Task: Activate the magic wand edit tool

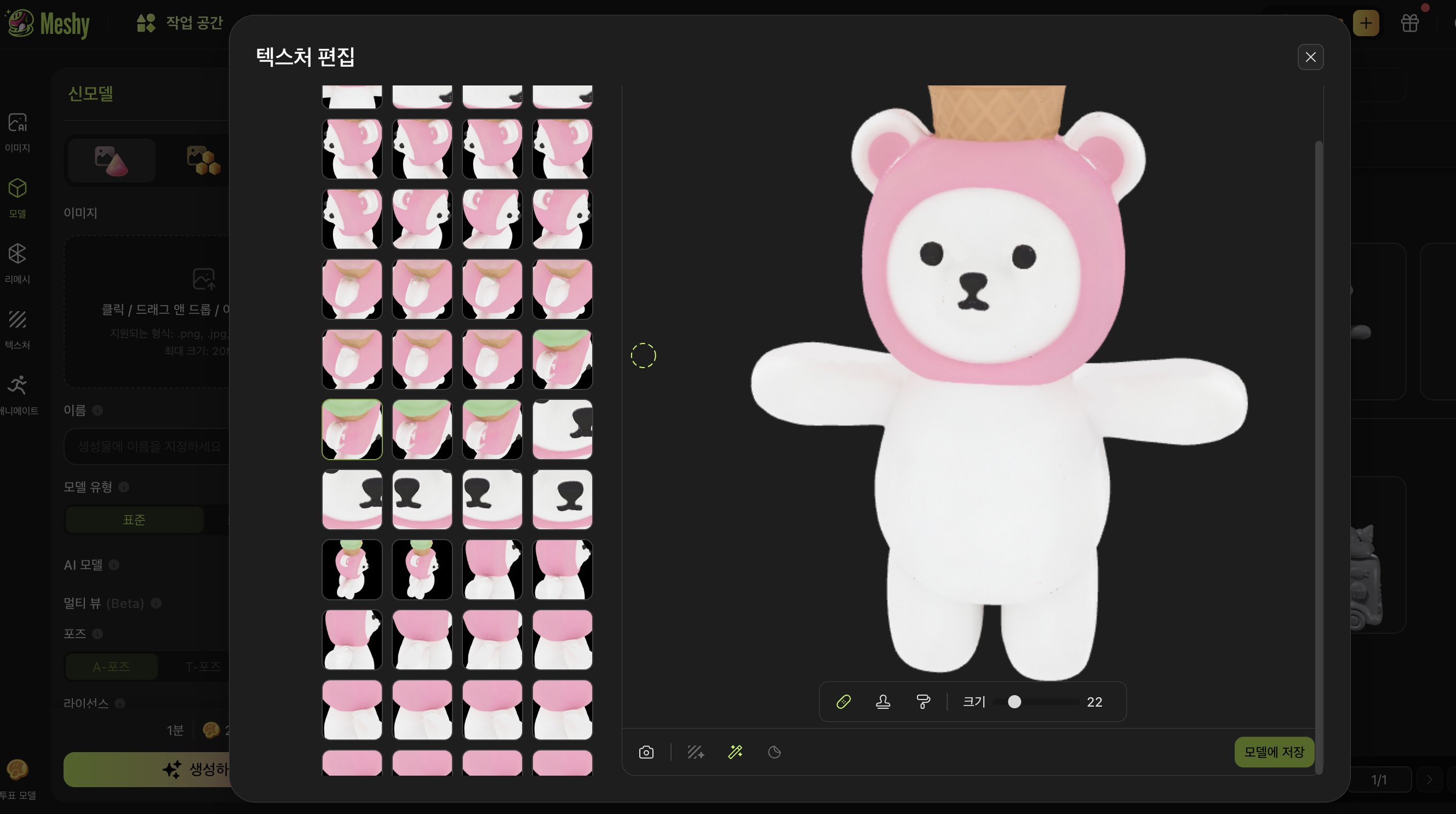Action: tap(735, 753)
